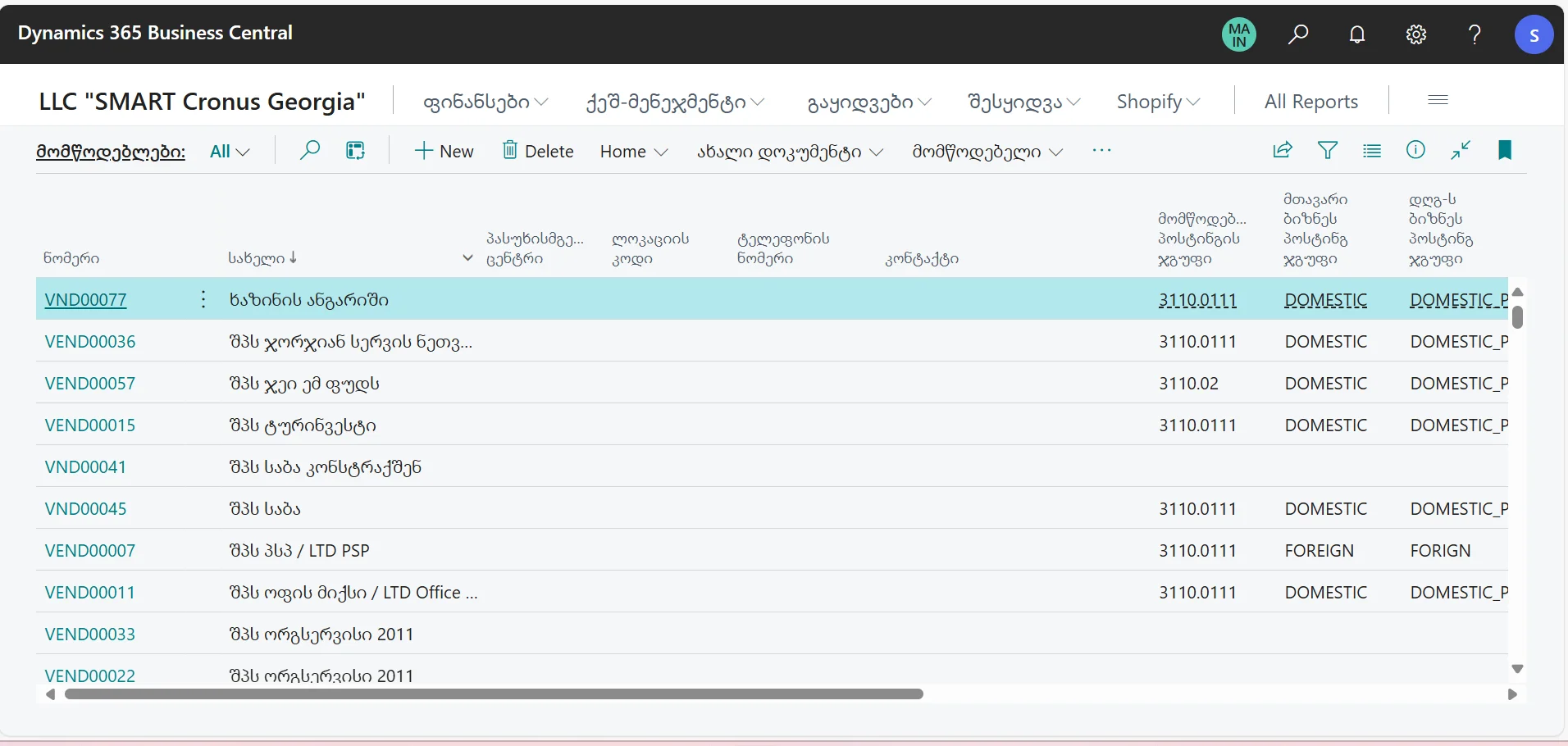Image resolution: width=1568 pixels, height=746 pixels.
Task: Collapse the page with the arrows icon
Action: (1461, 150)
